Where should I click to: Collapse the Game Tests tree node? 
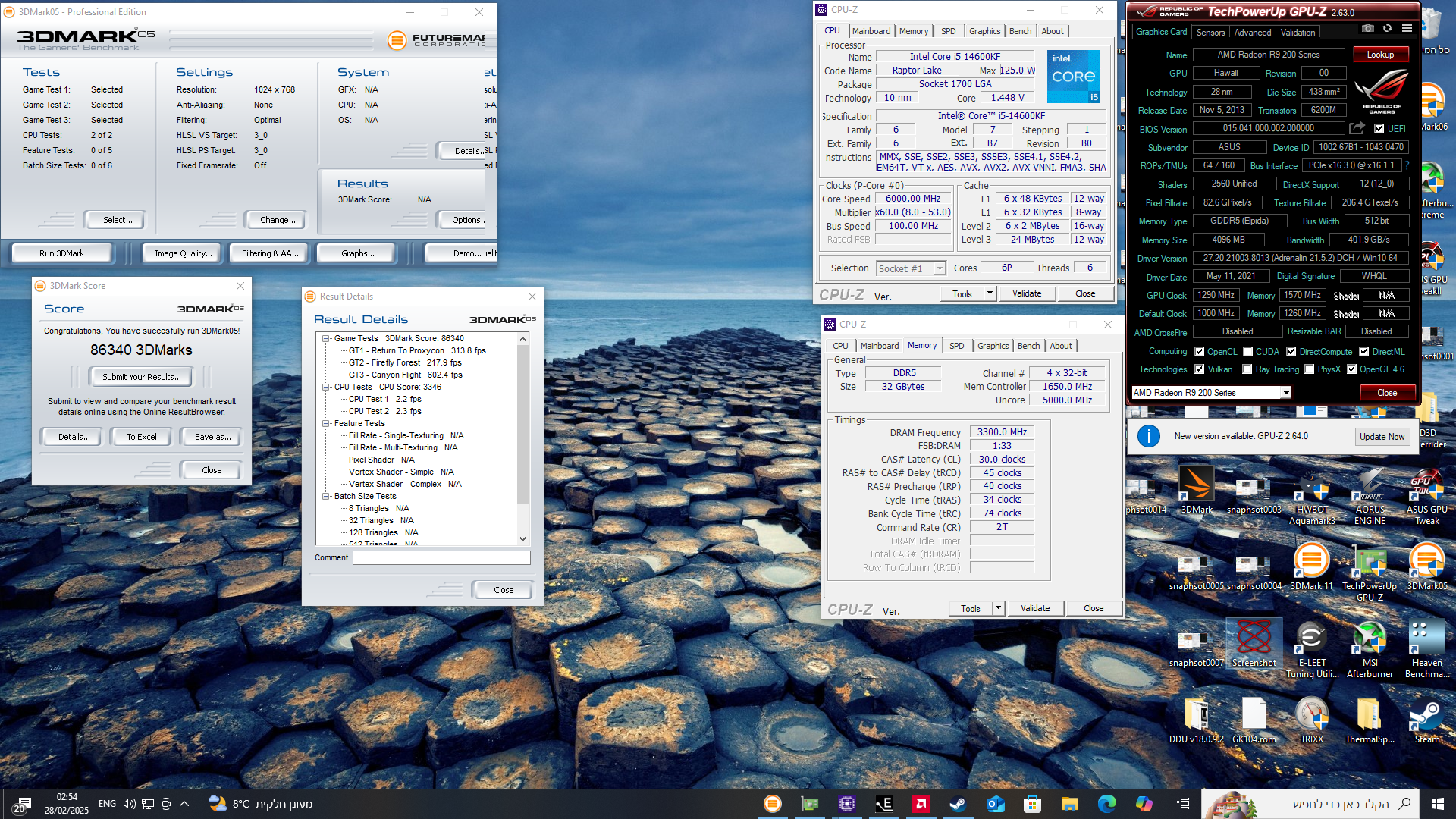(x=326, y=339)
